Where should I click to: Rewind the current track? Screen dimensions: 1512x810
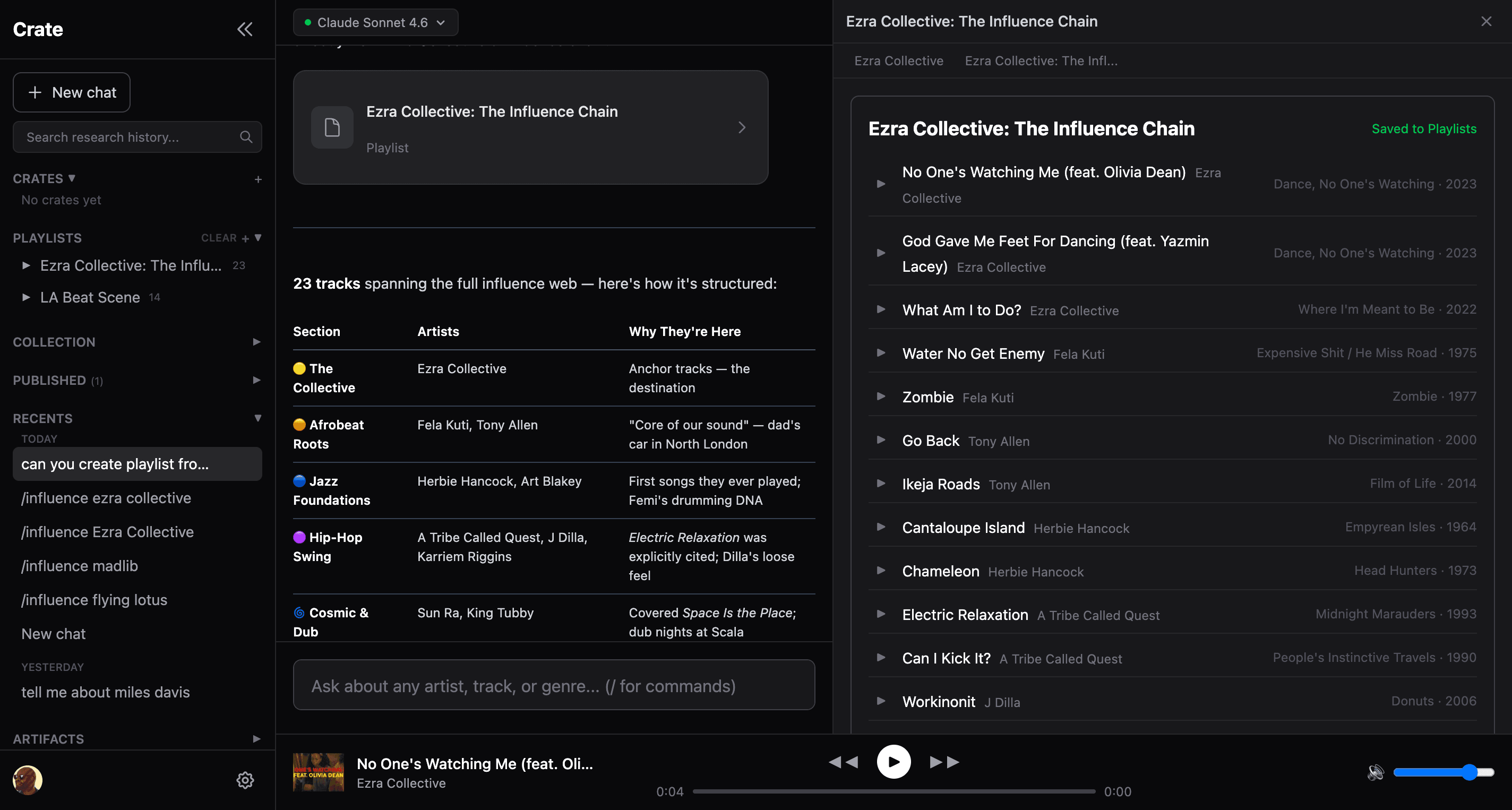(x=844, y=762)
